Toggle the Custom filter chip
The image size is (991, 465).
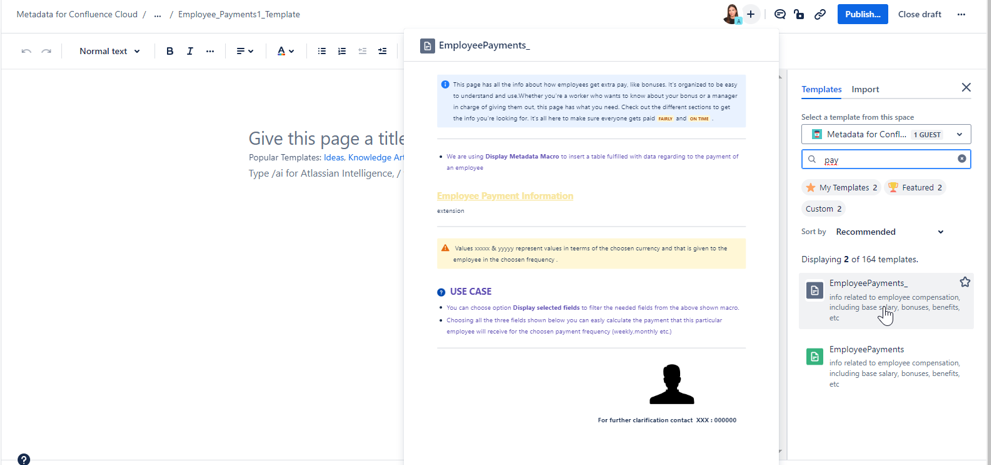coord(824,209)
